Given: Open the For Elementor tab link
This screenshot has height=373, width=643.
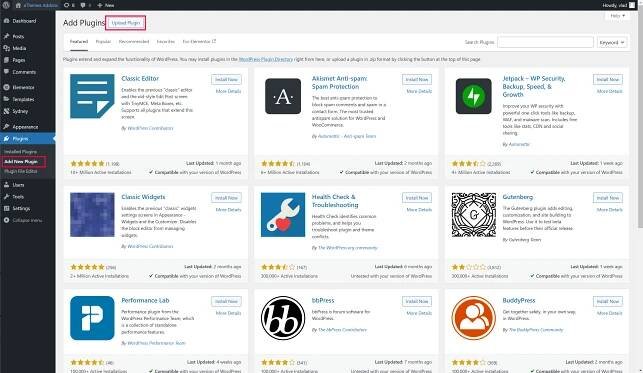Looking at the screenshot, I should point(199,42).
